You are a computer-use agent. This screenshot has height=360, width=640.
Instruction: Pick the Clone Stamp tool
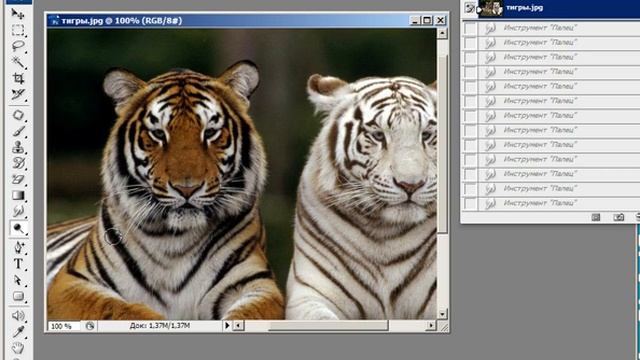tap(18, 147)
